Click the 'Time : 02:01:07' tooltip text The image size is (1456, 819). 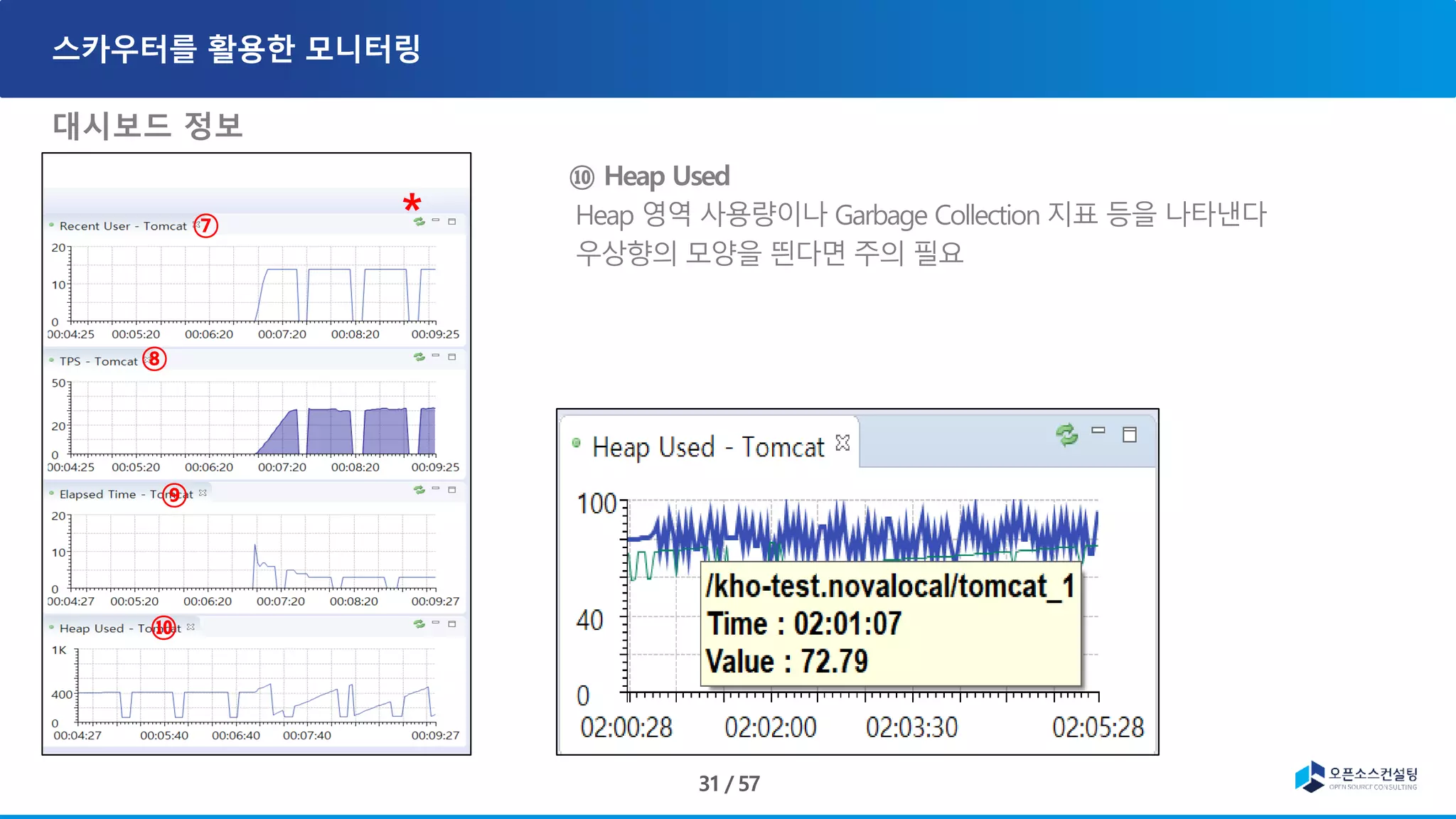click(x=805, y=623)
